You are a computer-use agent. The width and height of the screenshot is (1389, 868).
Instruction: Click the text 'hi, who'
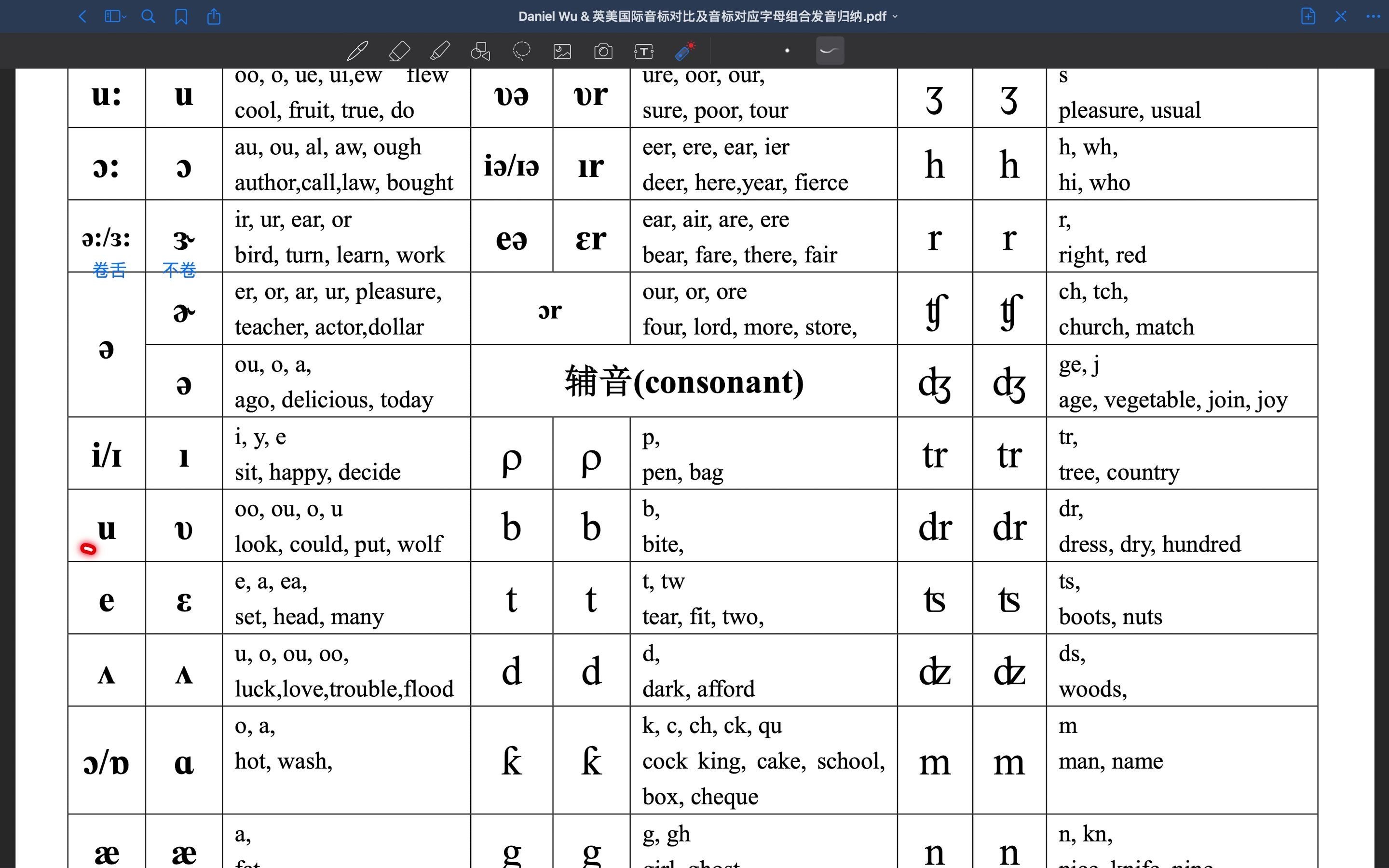tap(1094, 183)
